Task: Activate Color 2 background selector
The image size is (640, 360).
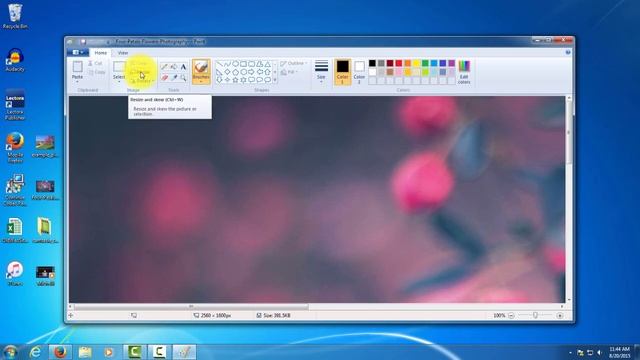Action: [359, 72]
